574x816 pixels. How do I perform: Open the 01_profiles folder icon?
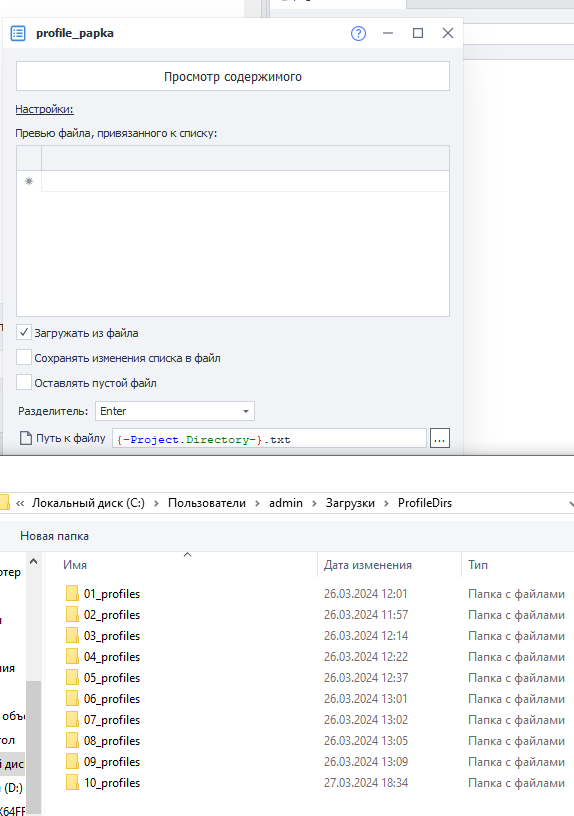72,594
